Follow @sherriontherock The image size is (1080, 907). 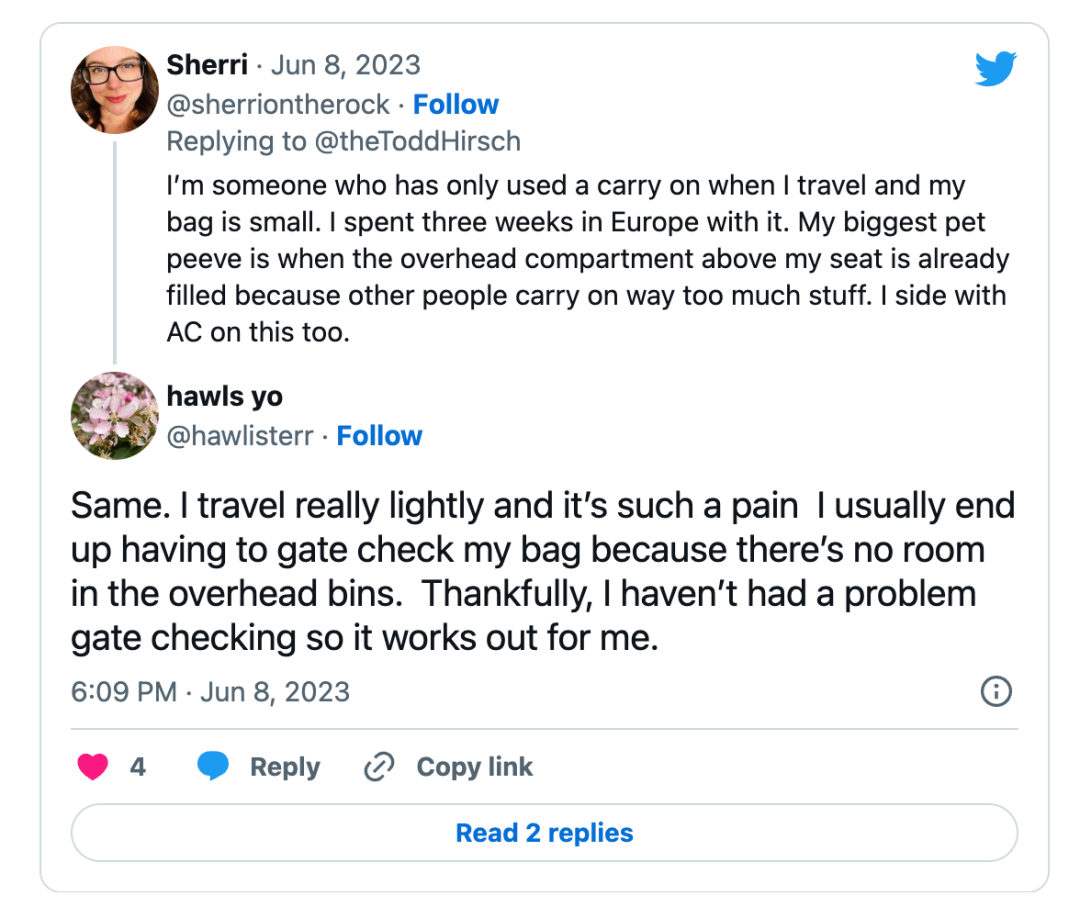[455, 105]
